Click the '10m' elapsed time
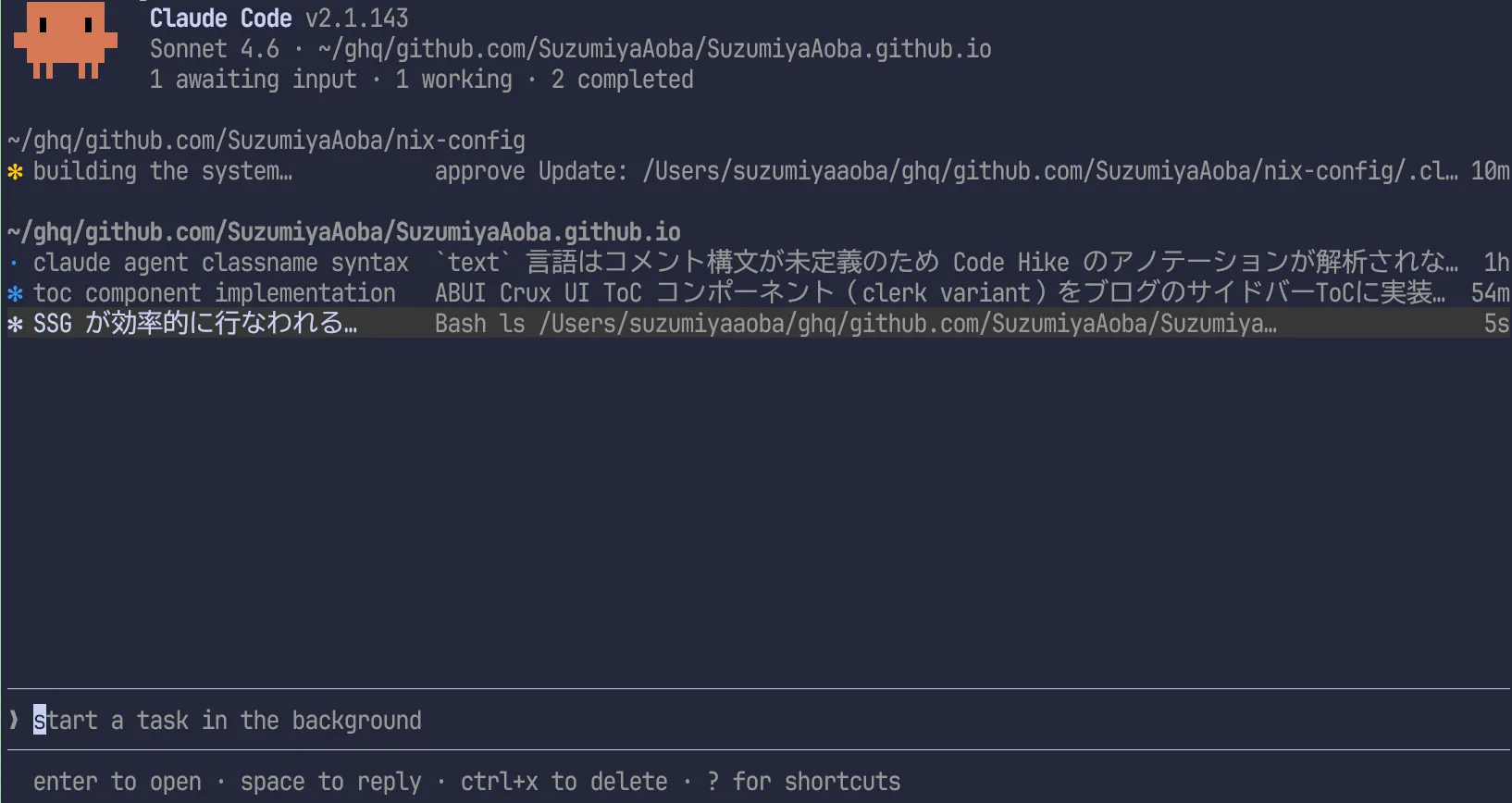 point(1491,171)
